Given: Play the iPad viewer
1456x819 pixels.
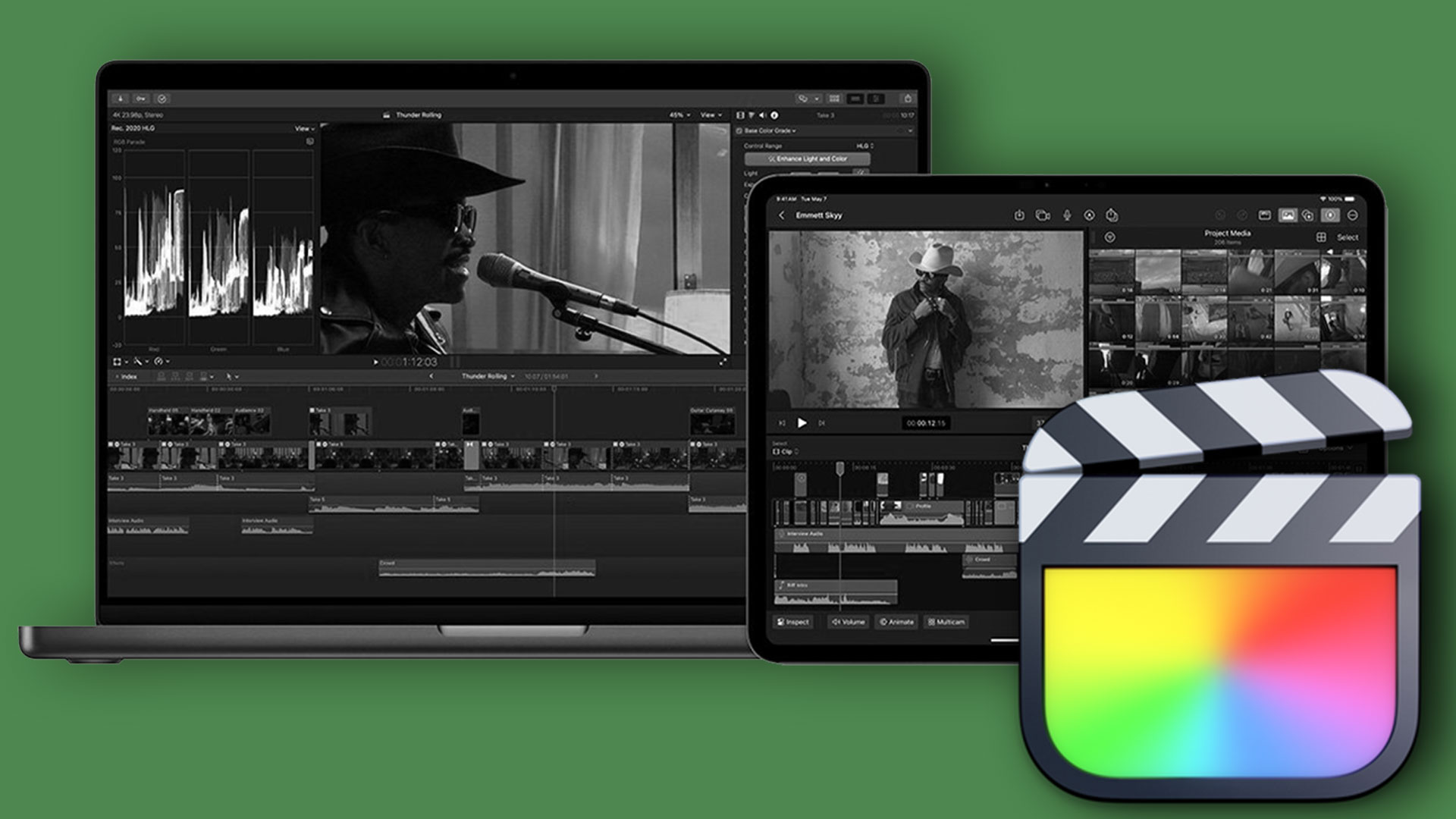Looking at the screenshot, I should [x=802, y=423].
